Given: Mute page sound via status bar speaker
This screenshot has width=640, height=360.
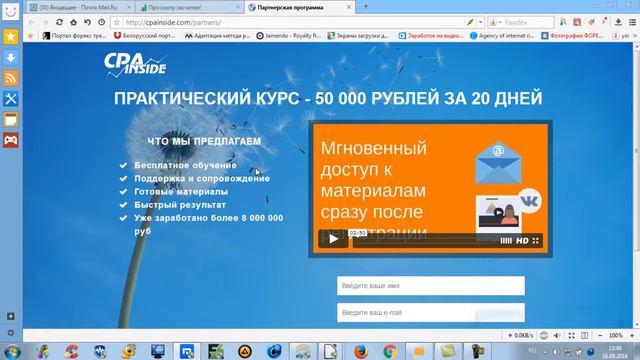Looking at the screenshot, I should pyautogui.click(x=557, y=336).
